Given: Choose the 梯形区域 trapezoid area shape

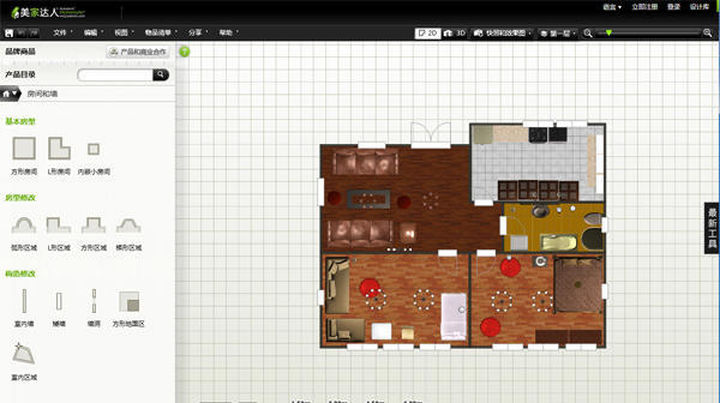Looking at the screenshot, I should (128, 226).
